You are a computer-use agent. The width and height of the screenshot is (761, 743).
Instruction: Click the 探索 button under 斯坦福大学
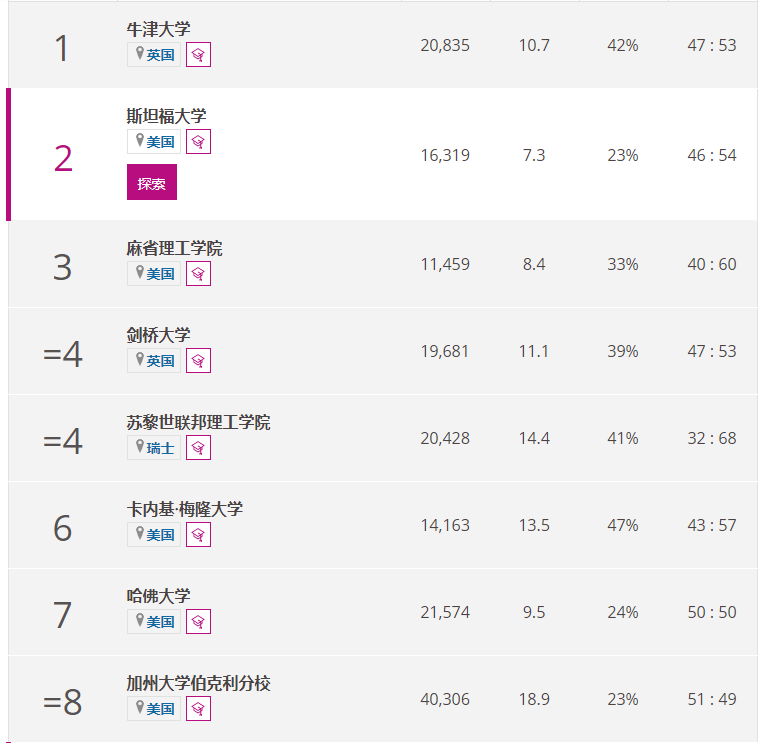pos(152,182)
